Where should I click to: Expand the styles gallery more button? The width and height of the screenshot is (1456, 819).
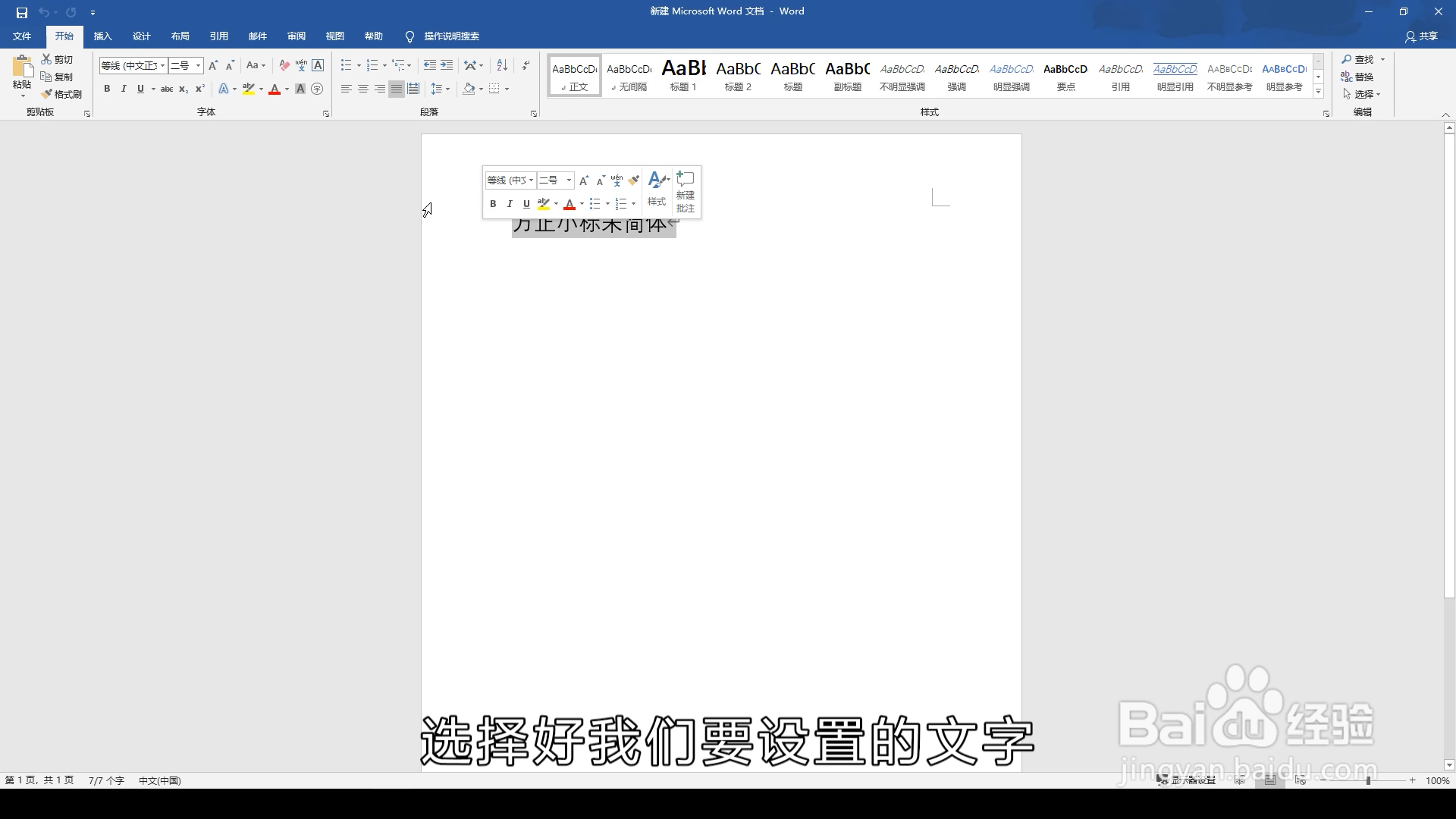tap(1319, 92)
